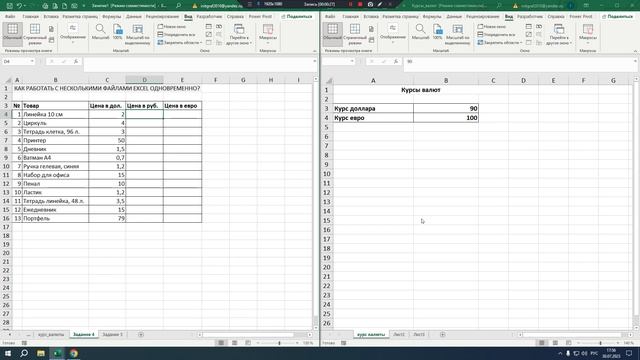
Task: Open Chrome from Windows taskbar
Action: point(73,353)
